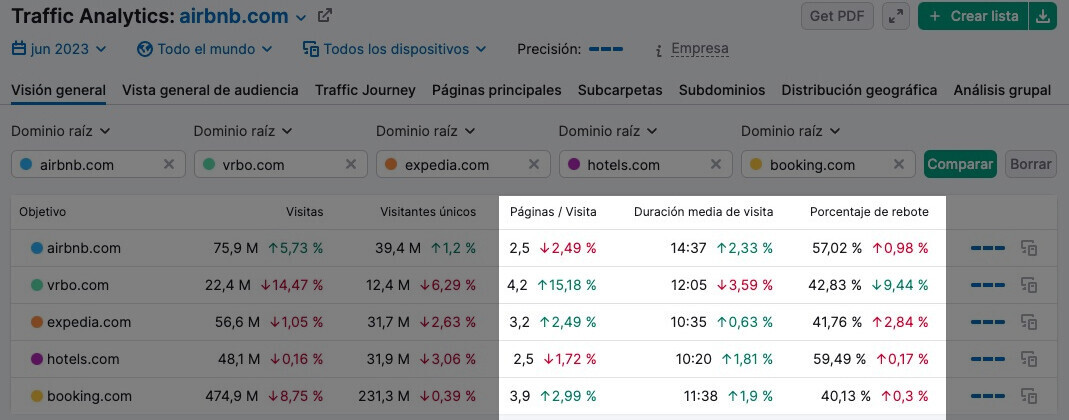Click the copy icon in booking.com row
Image resolution: width=1069 pixels, height=420 pixels.
pyautogui.click(x=1027, y=396)
